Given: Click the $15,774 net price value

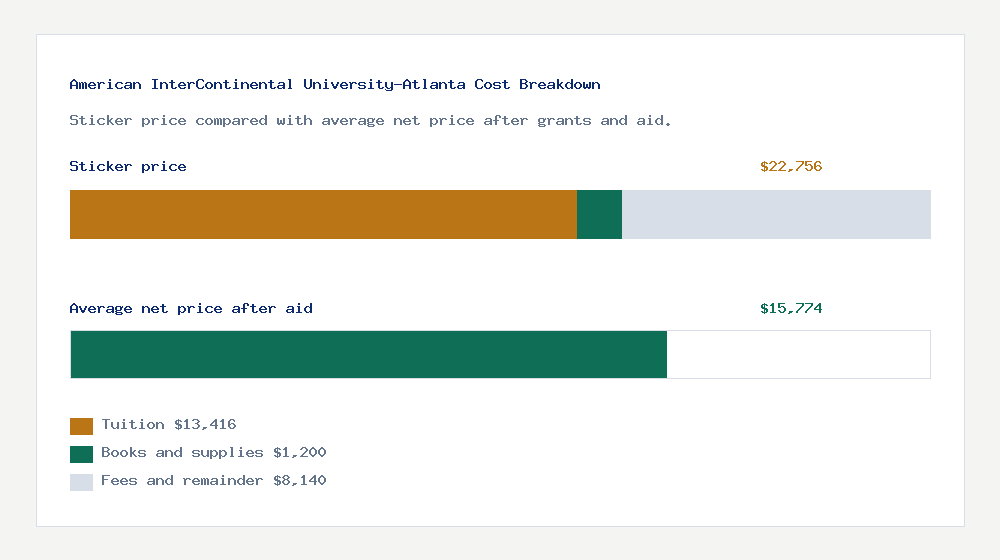Looking at the screenshot, I should tap(791, 309).
